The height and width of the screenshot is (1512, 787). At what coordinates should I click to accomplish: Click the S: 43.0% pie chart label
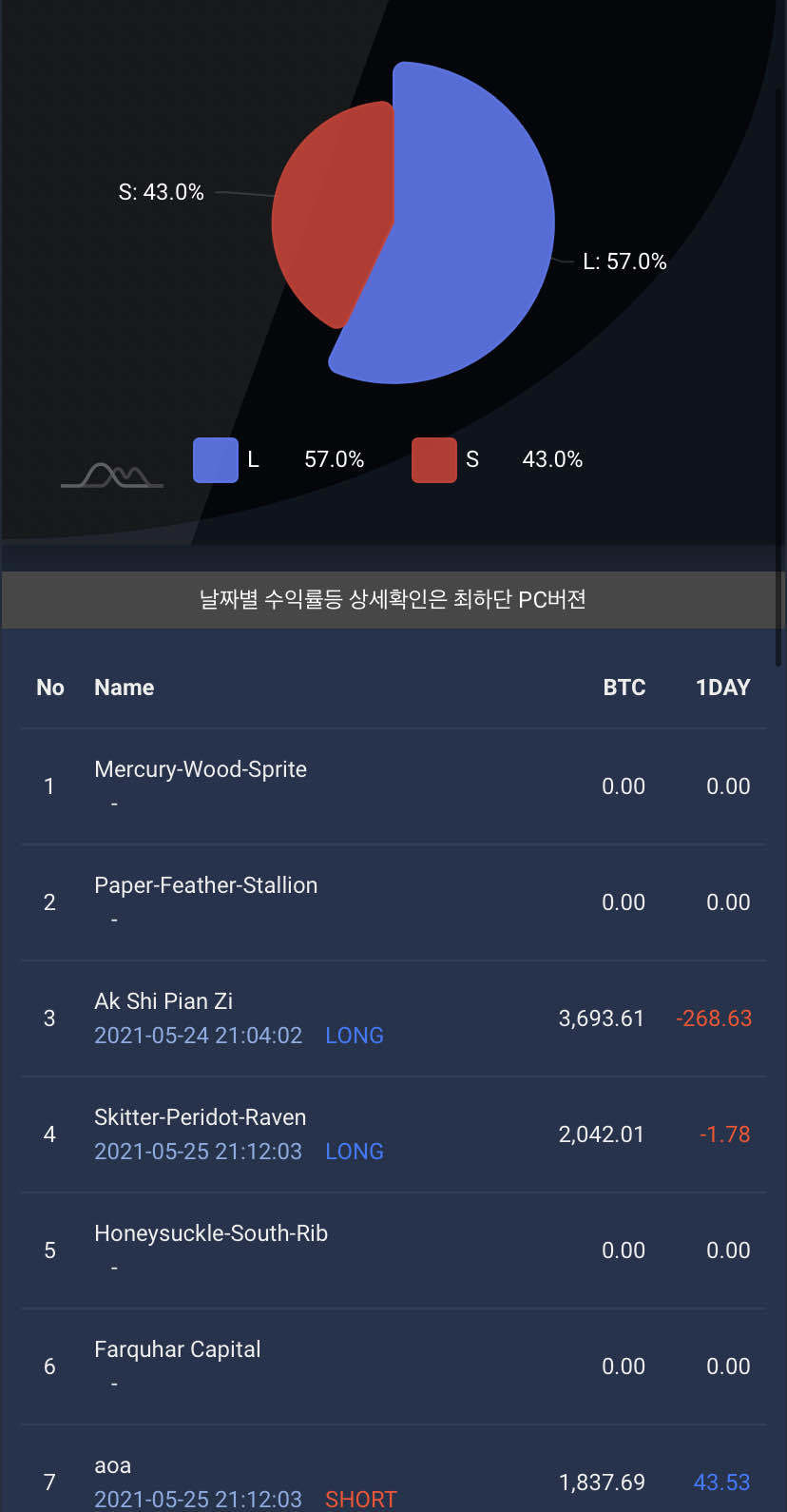click(161, 192)
